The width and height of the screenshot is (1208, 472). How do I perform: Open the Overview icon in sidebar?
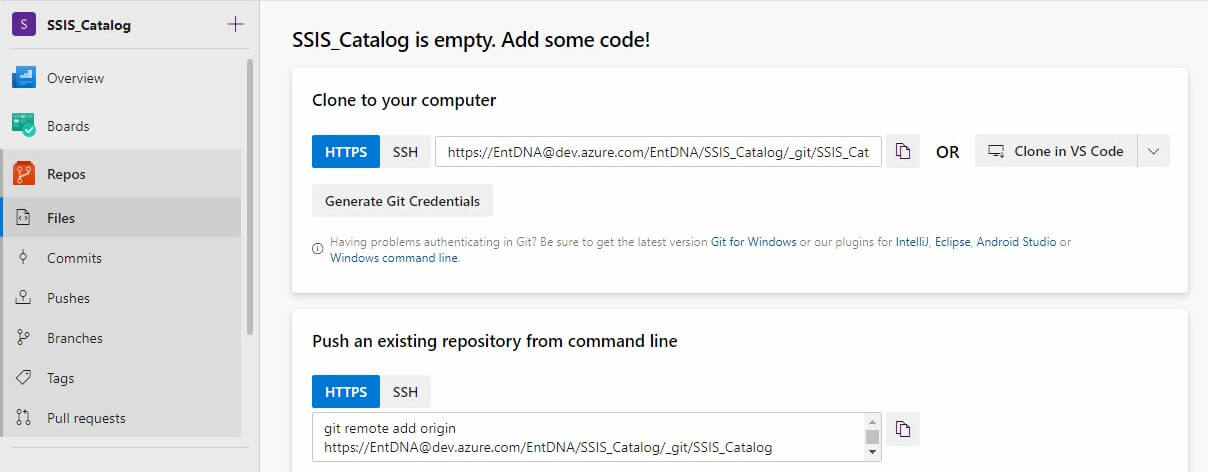tap(24, 78)
